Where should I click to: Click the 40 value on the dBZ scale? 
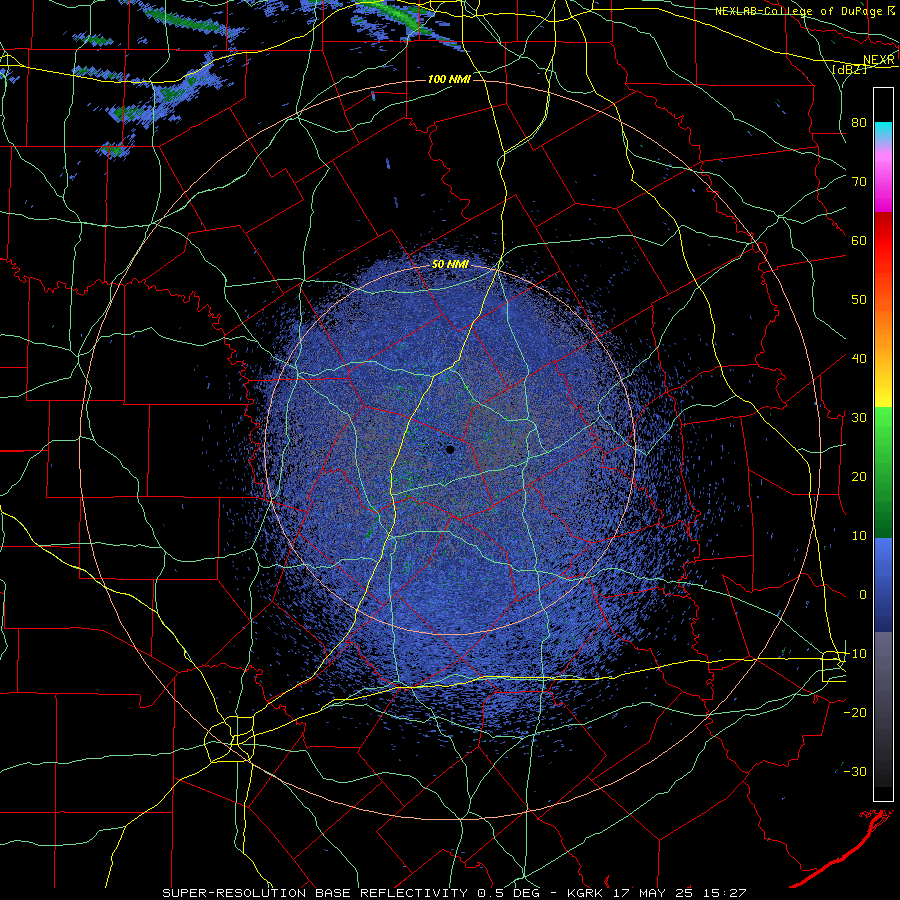pyautogui.click(x=859, y=359)
